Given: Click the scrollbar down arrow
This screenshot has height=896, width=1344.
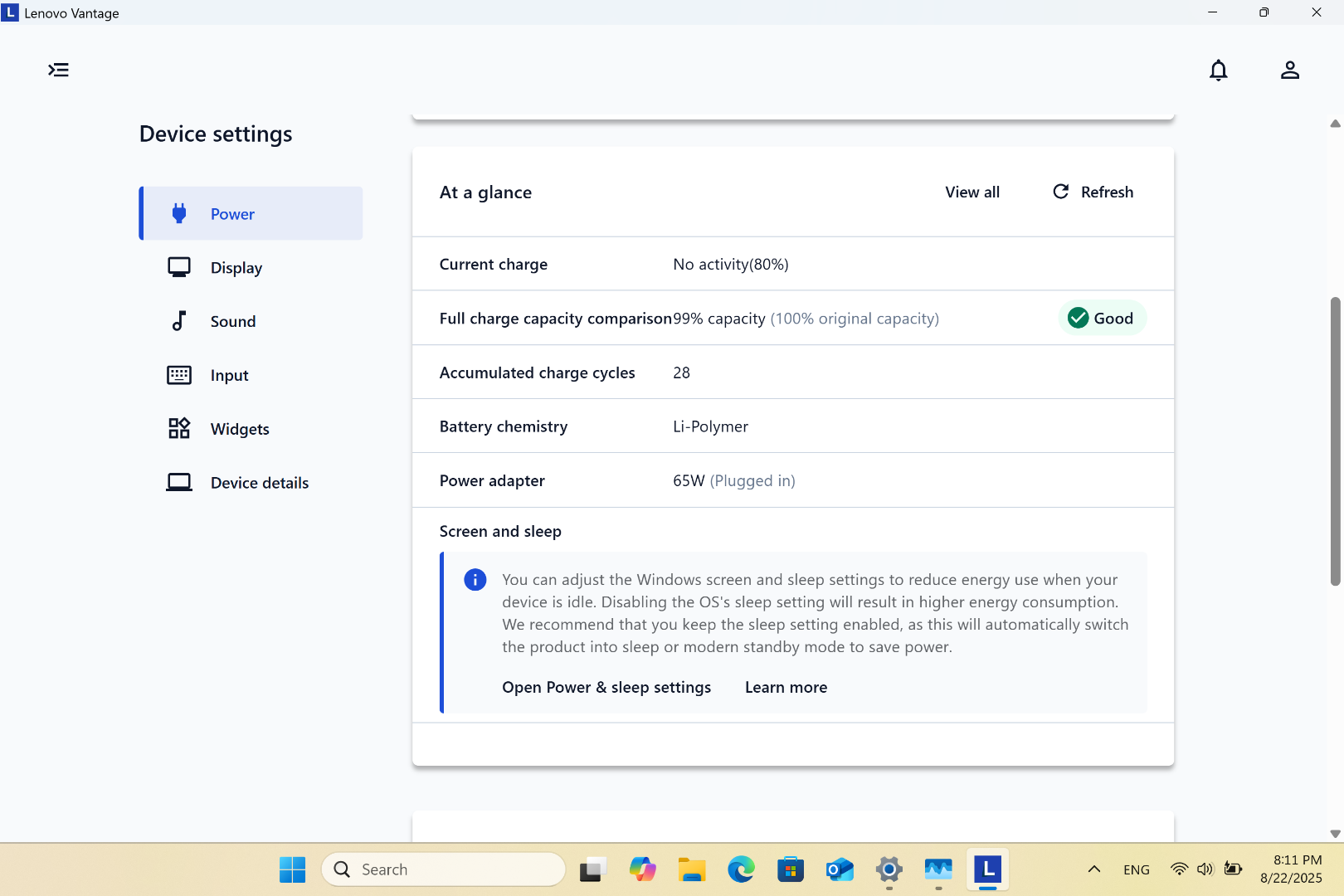Looking at the screenshot, I should [1335, 834].
